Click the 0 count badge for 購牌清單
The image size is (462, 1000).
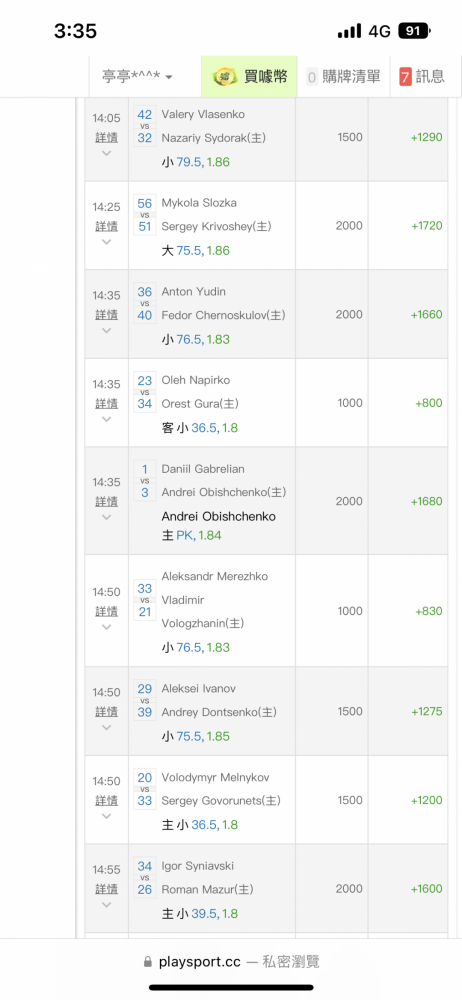point(312,77)
